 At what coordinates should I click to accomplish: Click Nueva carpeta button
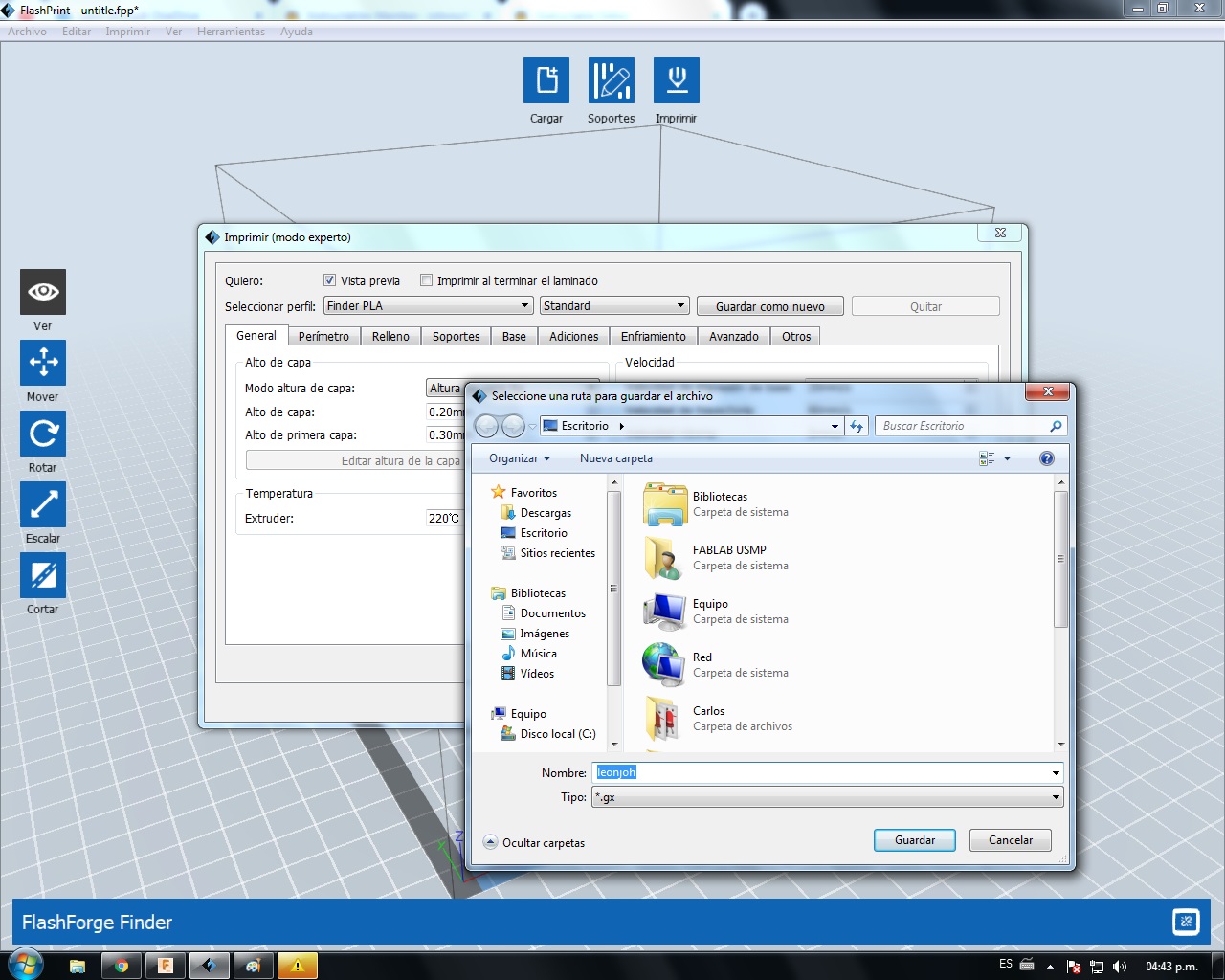(x=616, y=458)
